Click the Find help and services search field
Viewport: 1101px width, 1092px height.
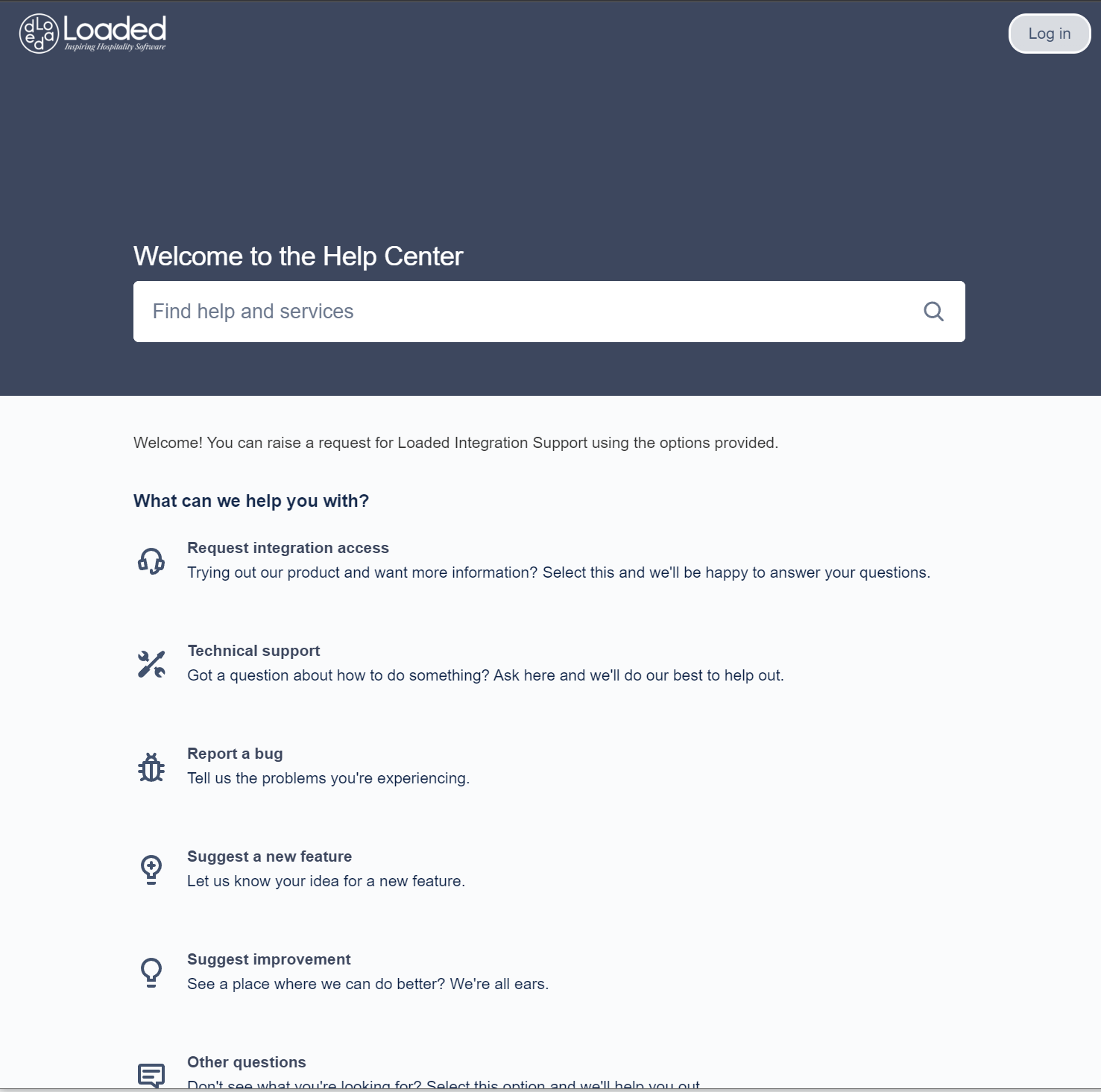522,312
